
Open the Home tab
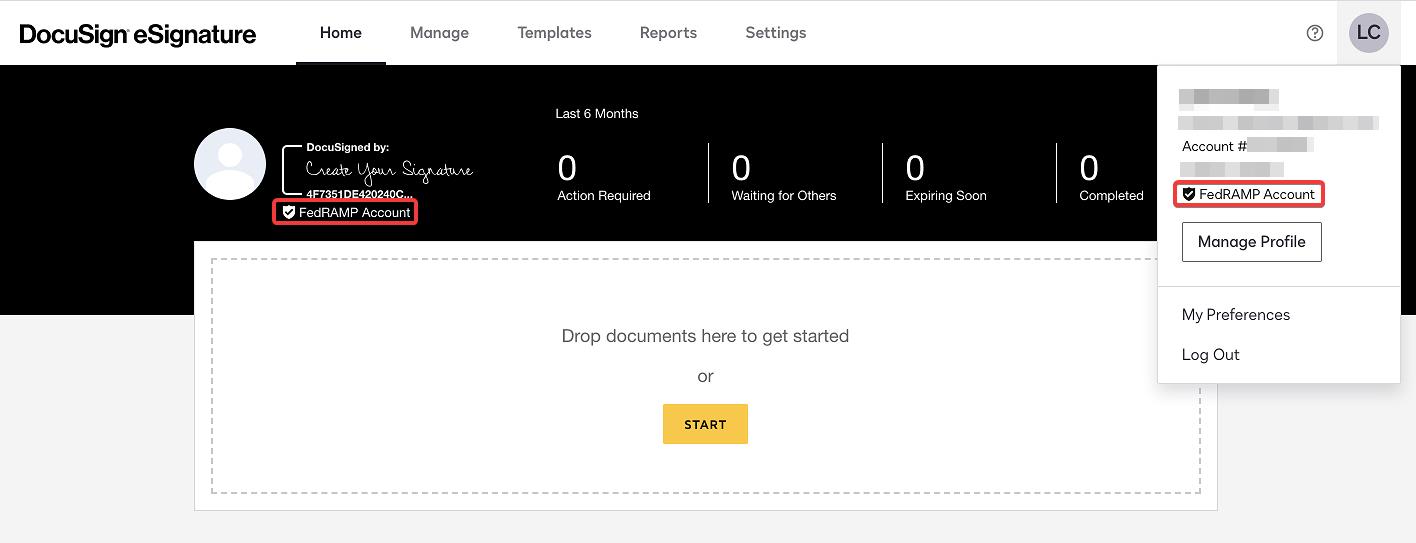tap(340, 33)
